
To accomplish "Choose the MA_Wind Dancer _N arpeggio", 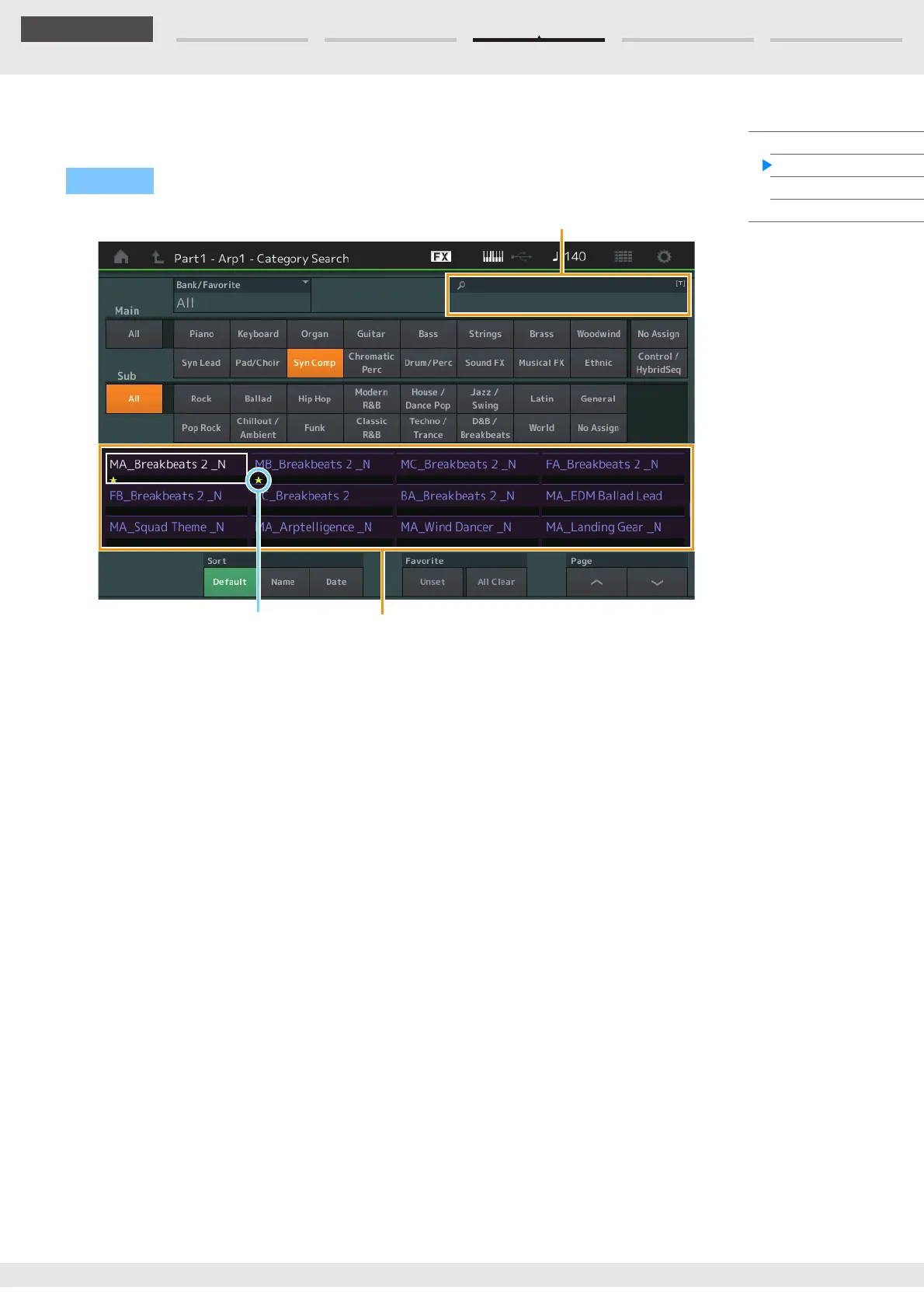I will [467, 531].
